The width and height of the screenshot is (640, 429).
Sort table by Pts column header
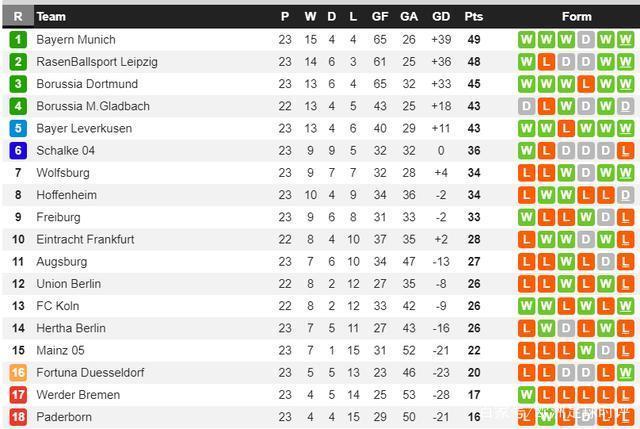click(473, 17)
